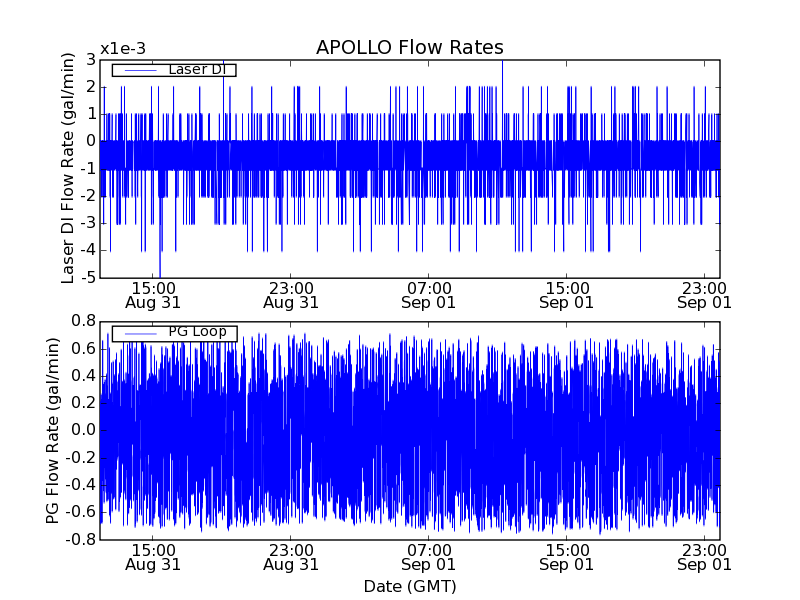Click the '07:00 Sep 01' tick under lower plot
Viewport: 800px width, 600px height.
click(428, 556)
